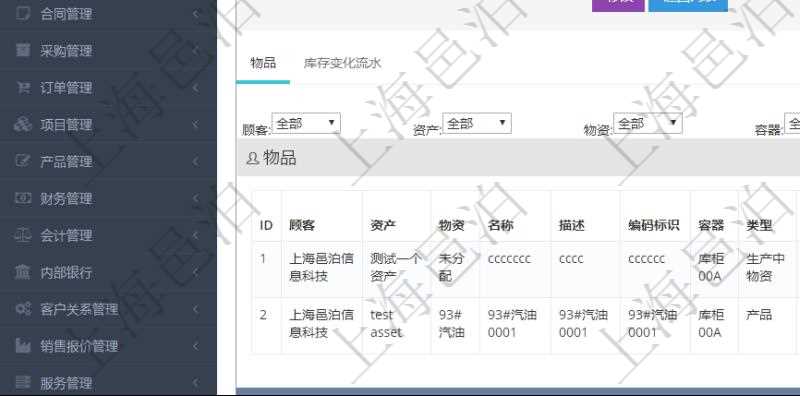Click the 服务管理 list icon
This screenshot has width=800, height=396.
click(23, 382)
